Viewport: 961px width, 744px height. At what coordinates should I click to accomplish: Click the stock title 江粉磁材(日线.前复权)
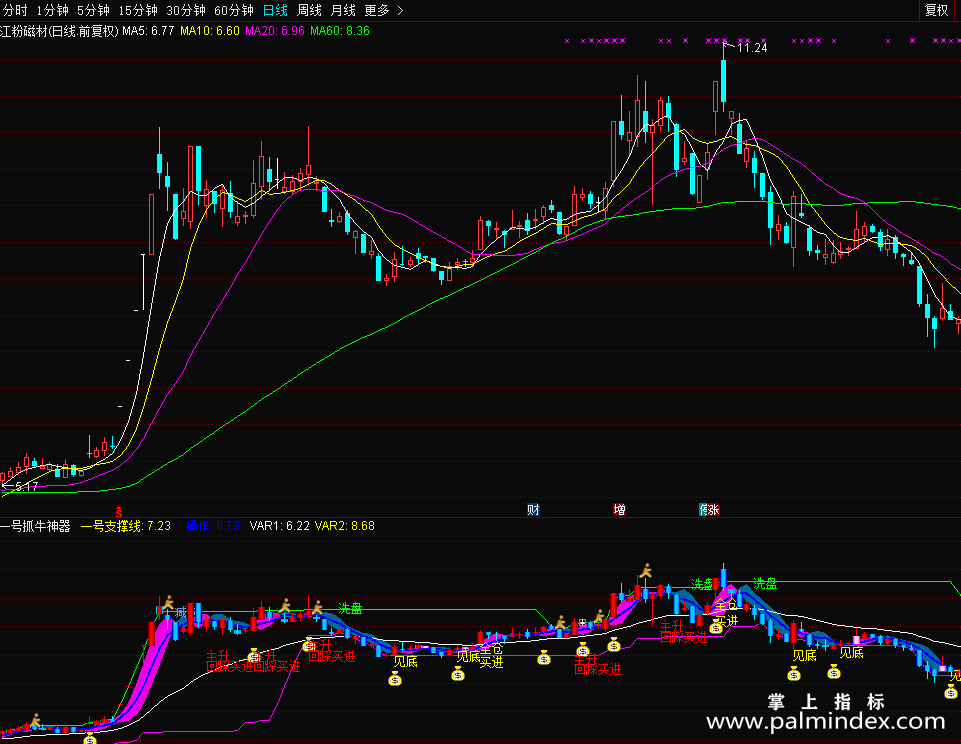click(x=59, y=31)
